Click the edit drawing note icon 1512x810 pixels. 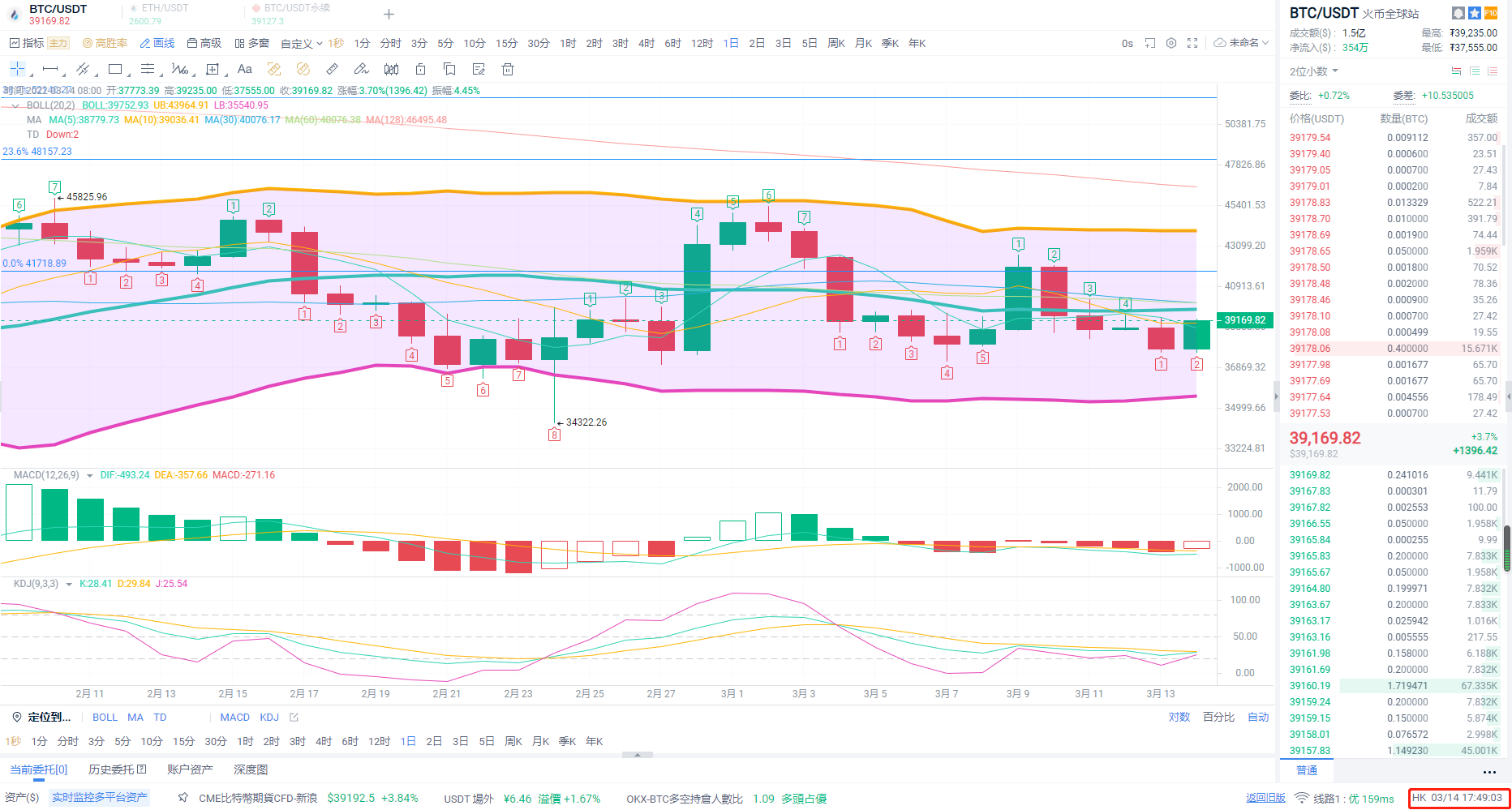pos(479,69)
